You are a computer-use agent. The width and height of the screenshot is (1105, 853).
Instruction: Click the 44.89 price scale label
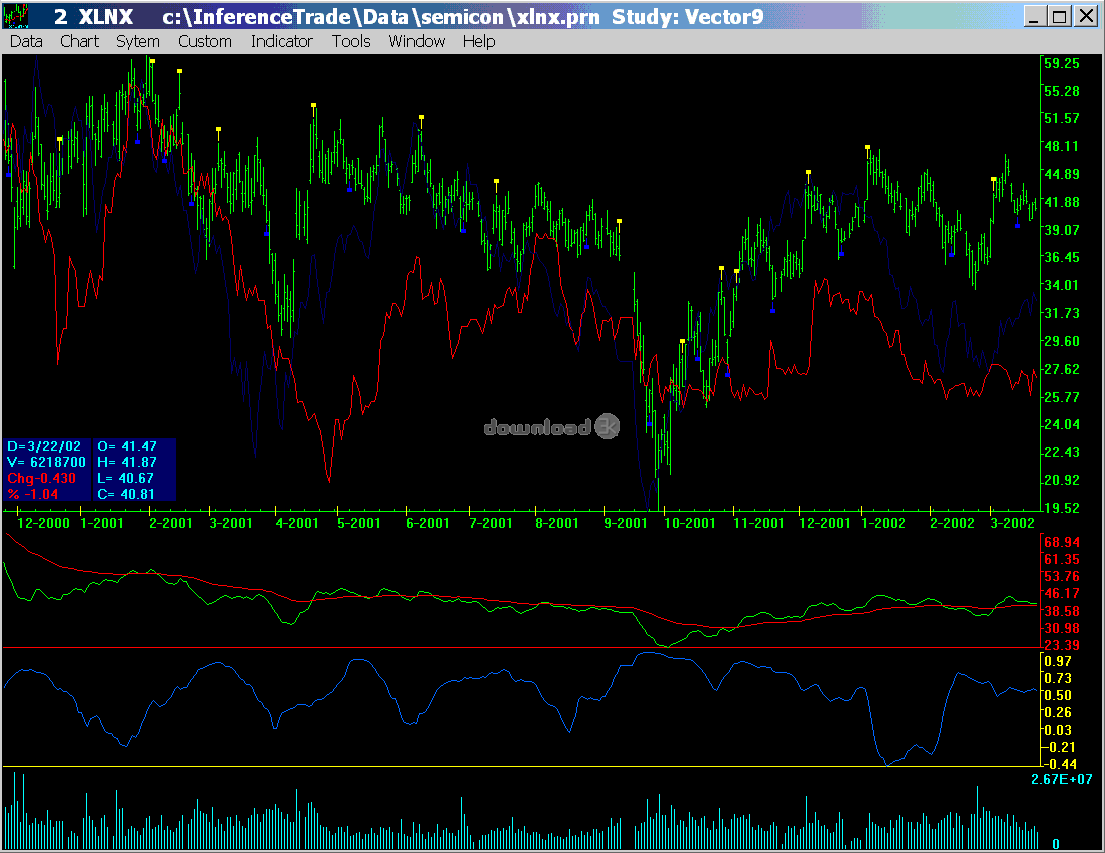(x=1062, y=174)
